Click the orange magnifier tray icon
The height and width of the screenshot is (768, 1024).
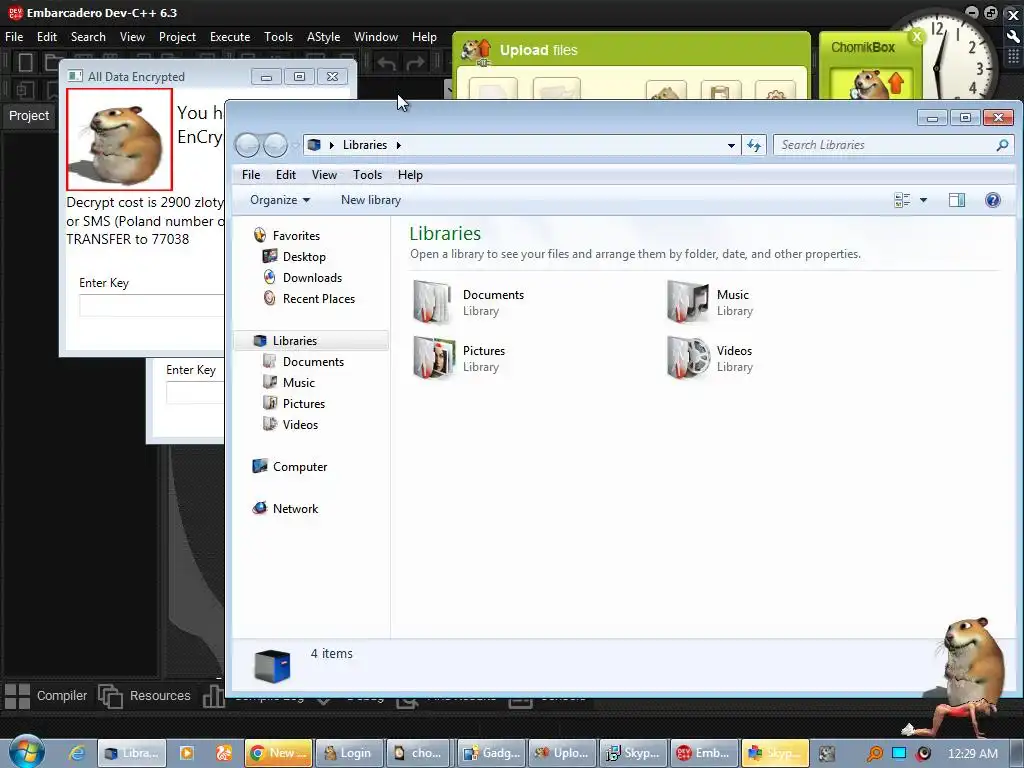click(x=874, y=754)
